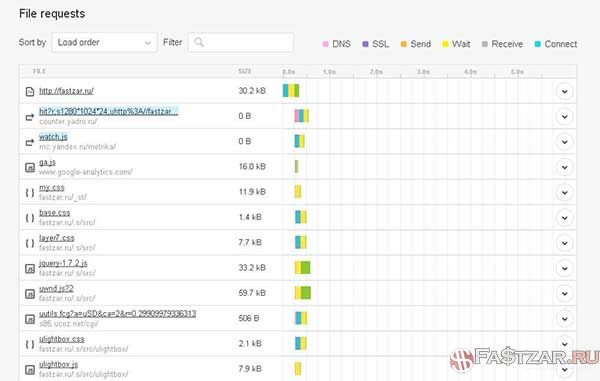Click the 506 B size value
Screen dimensions: 600x381
click(249, 318)
